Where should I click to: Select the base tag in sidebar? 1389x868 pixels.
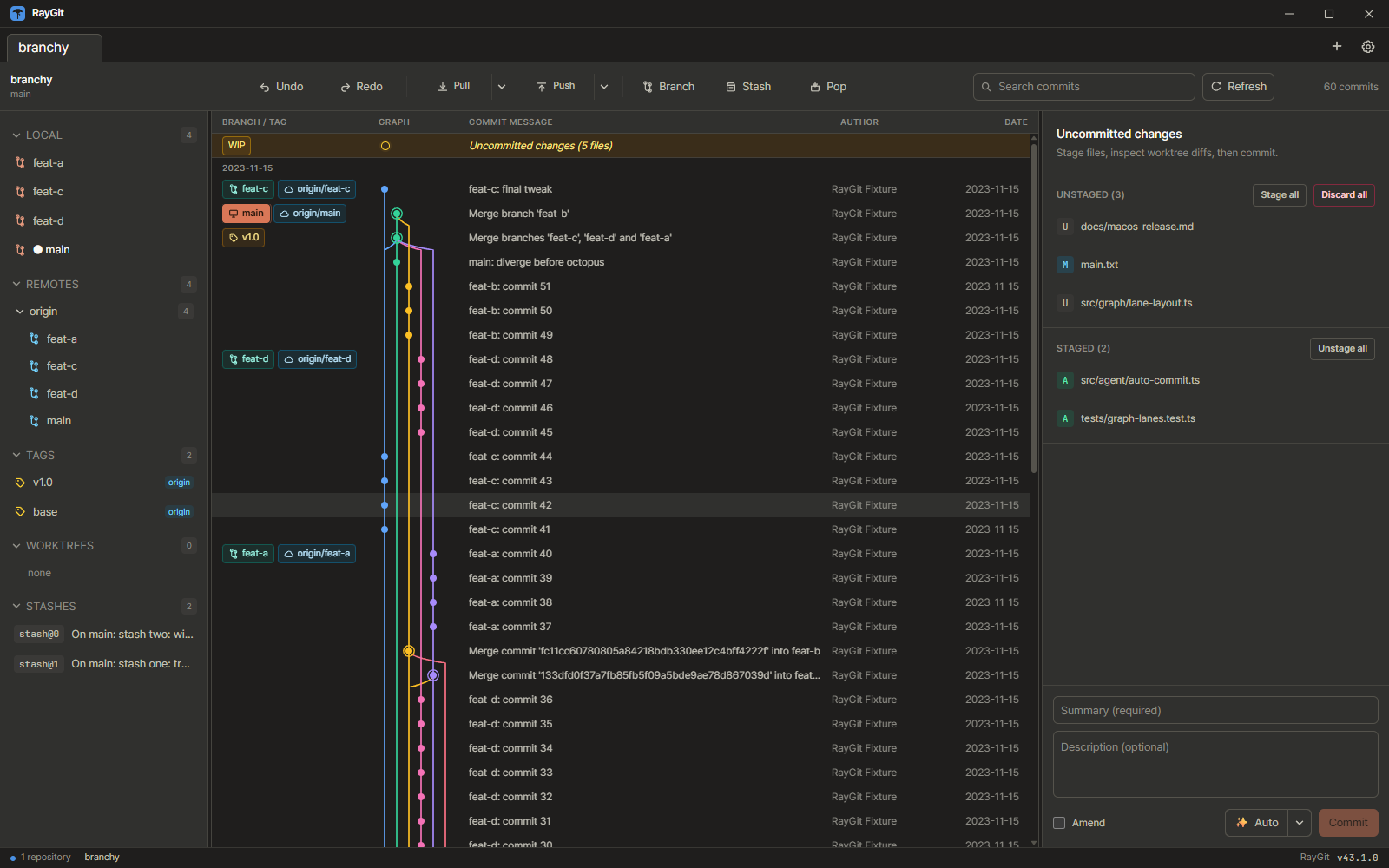point(104,512)
